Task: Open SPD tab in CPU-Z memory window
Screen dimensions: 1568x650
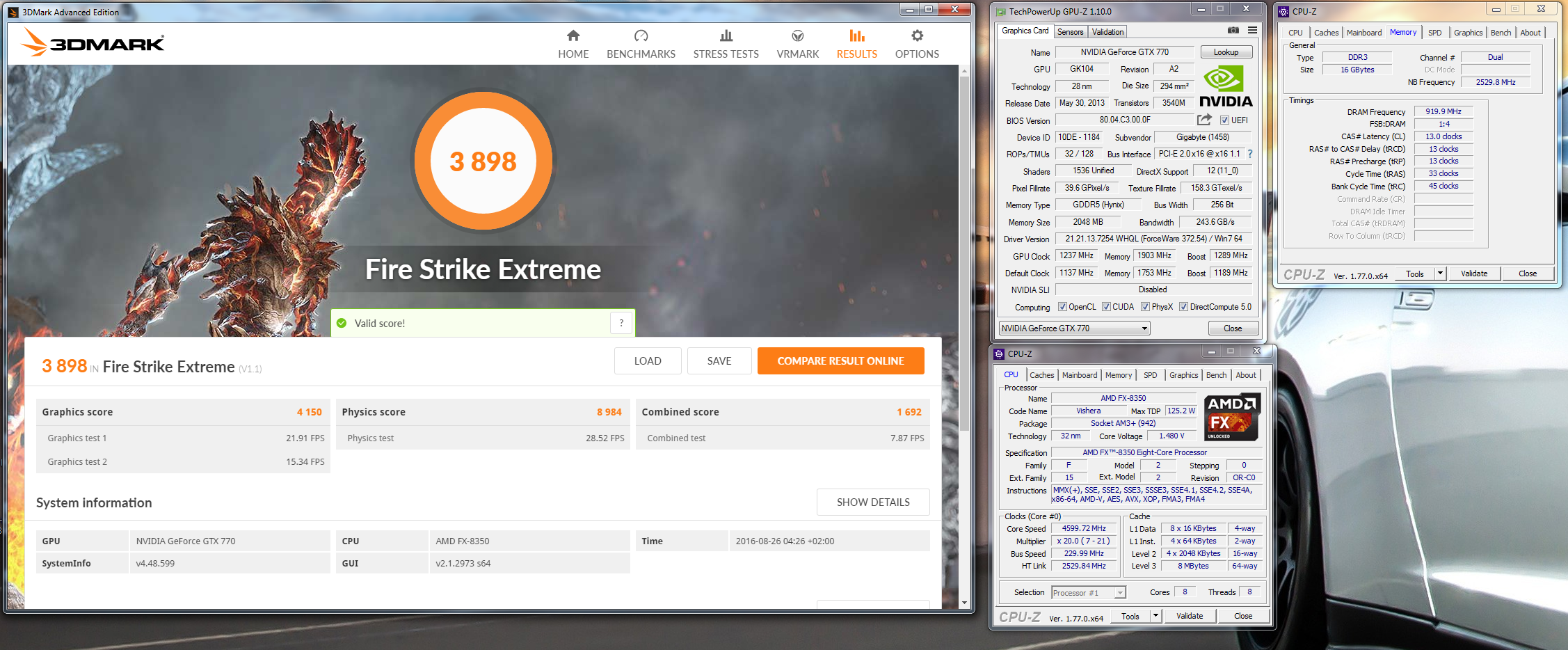Action: (x=1435, y=33)
